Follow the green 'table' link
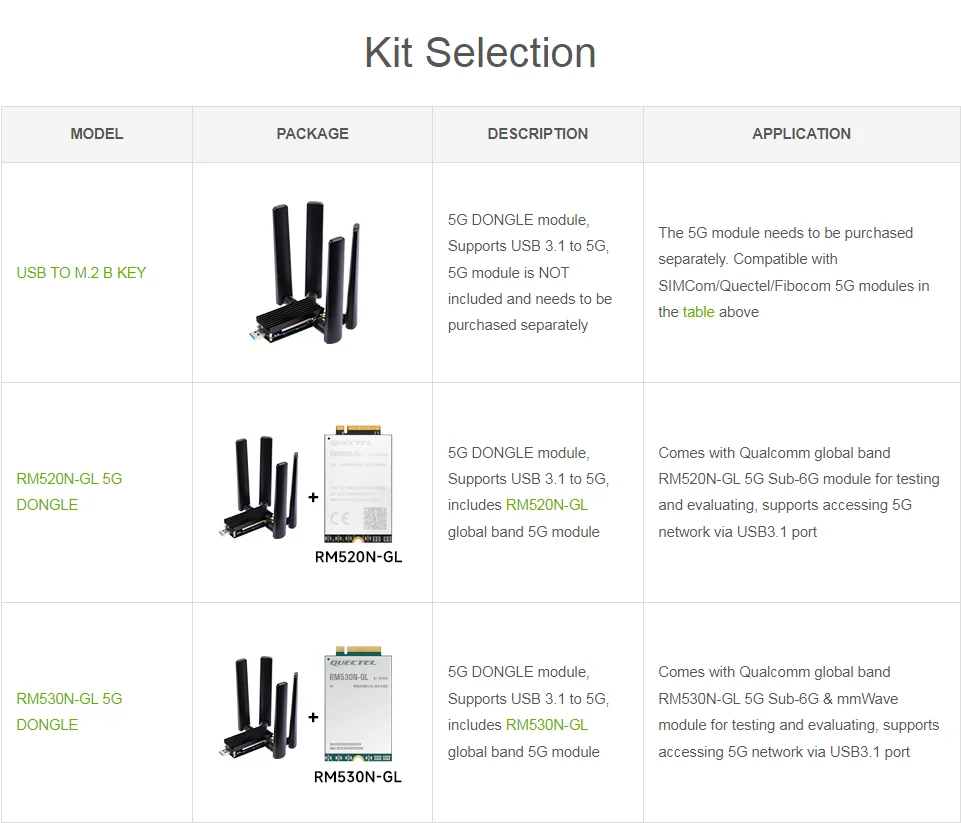Image resolution: width=961 pixels, height=823 pixels. click(x=699, y=312)
